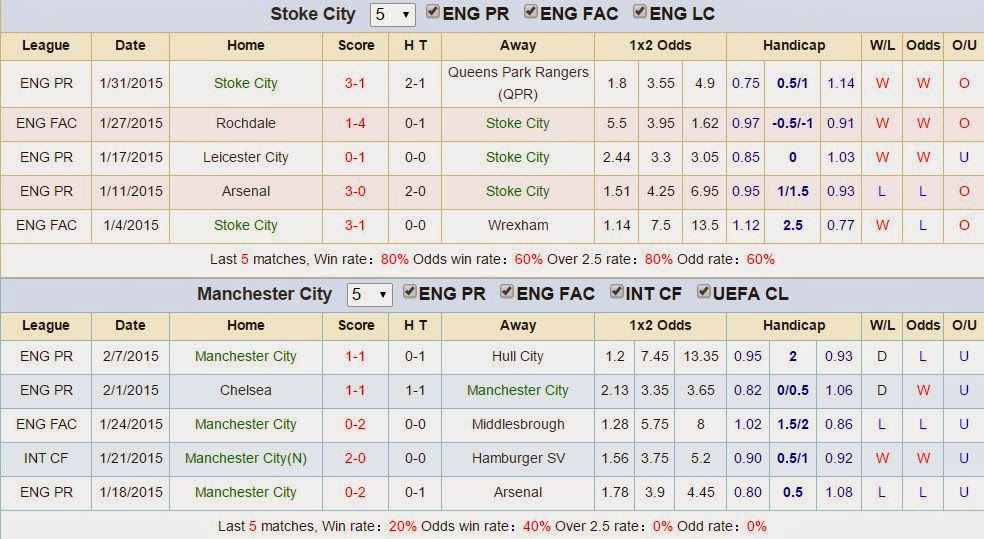Open Stoke City match count dropdown

point(393,14)
